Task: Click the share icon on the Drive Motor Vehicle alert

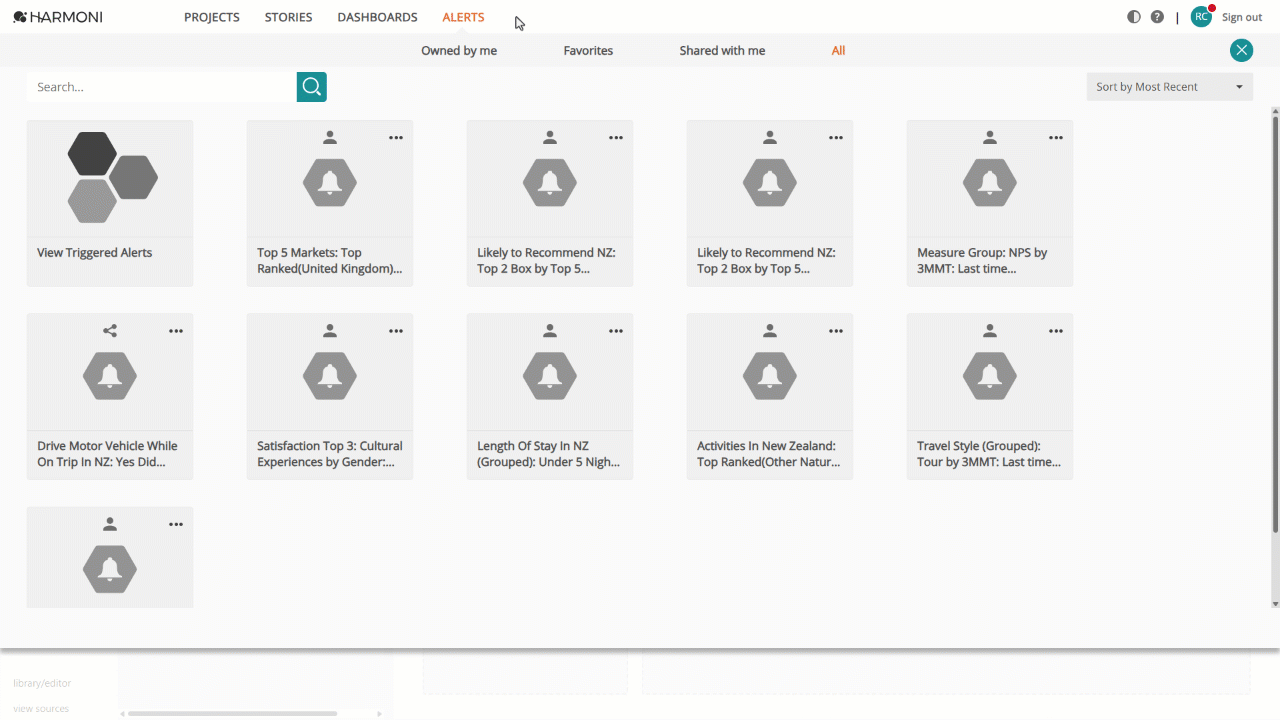Action: point(110,331)
